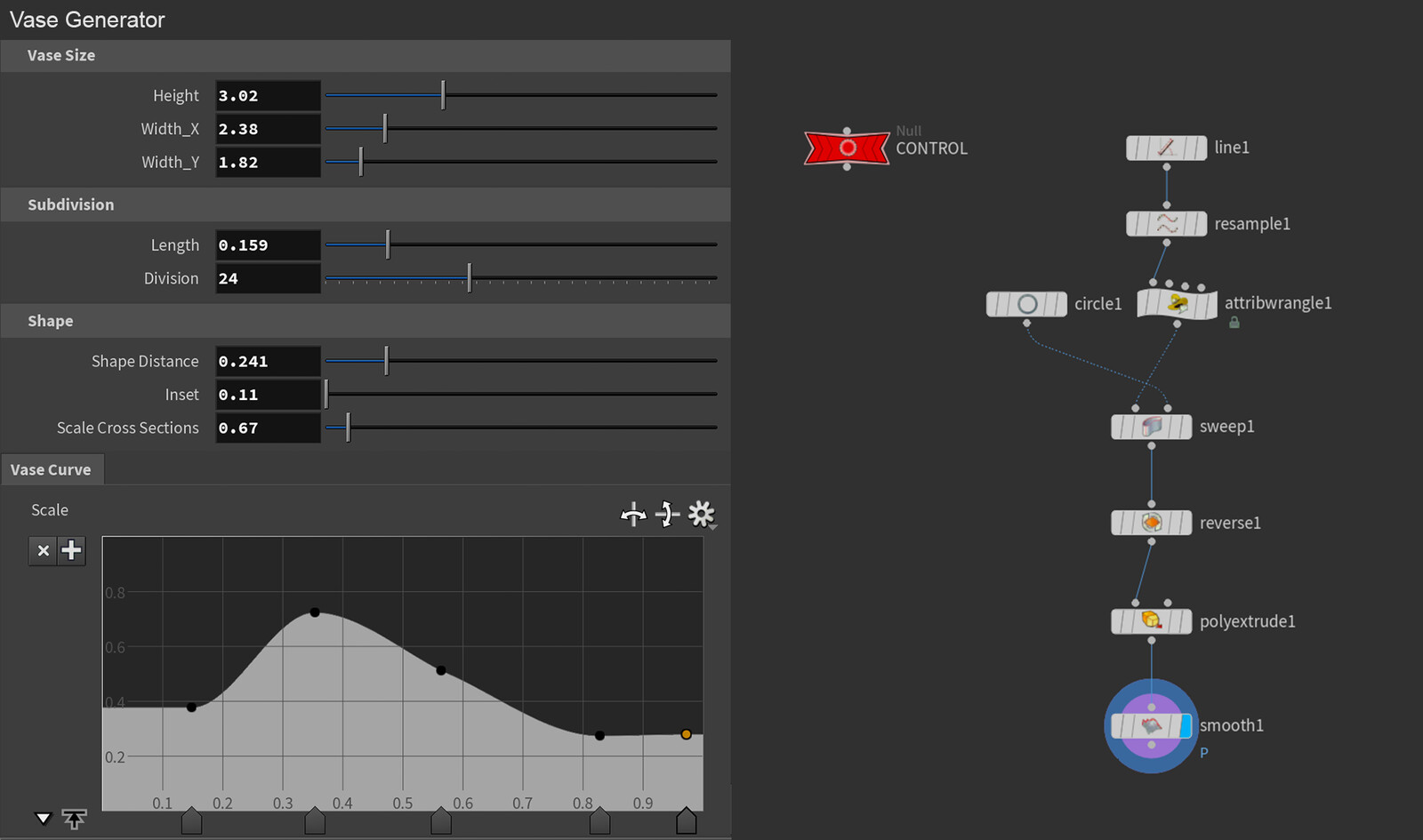Select the resample1 node icon
The width and height of the screenshot is (1423, 840).
click(1166, 223)
